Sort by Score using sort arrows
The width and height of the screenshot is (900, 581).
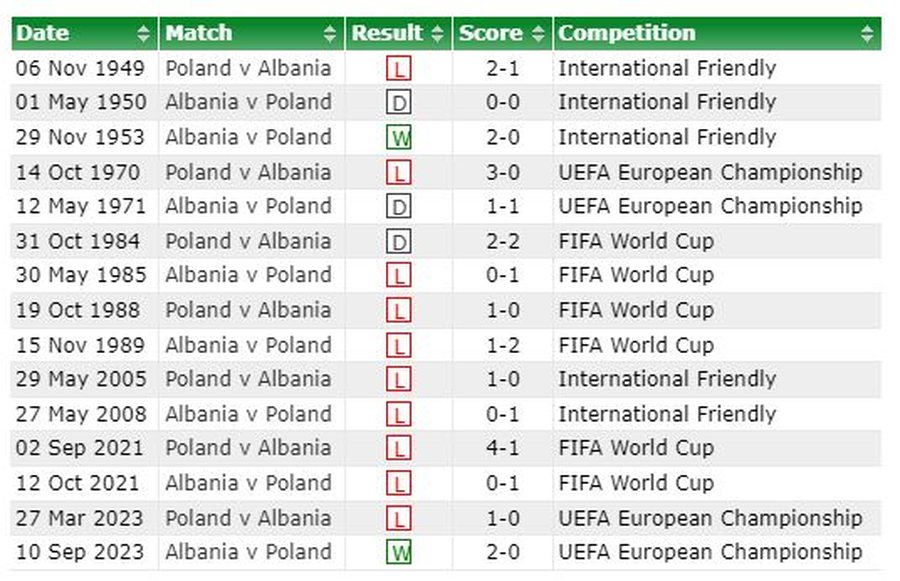[x=539, y=34]
